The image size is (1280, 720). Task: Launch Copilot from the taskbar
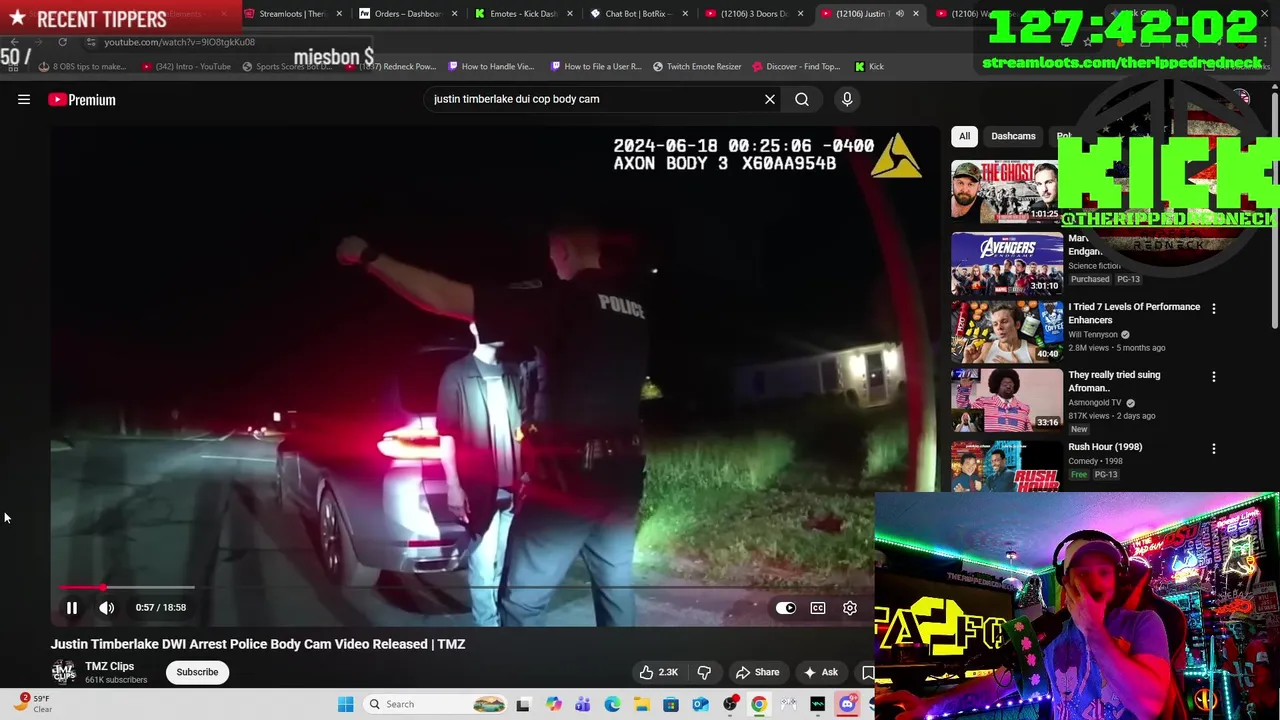point(553,704)
